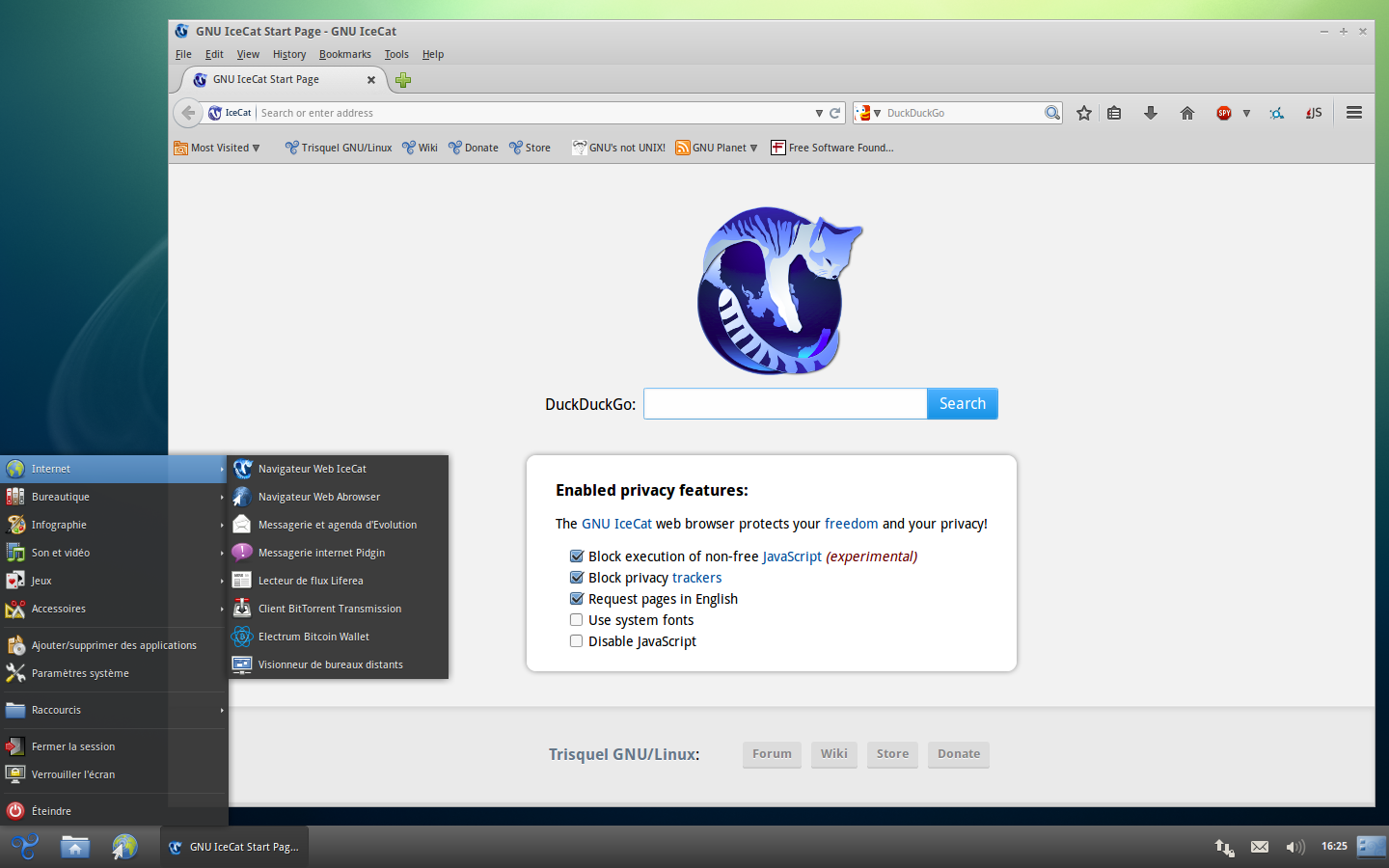
Task: Click the search magnifier icon in search bar
Action: 1051,113
